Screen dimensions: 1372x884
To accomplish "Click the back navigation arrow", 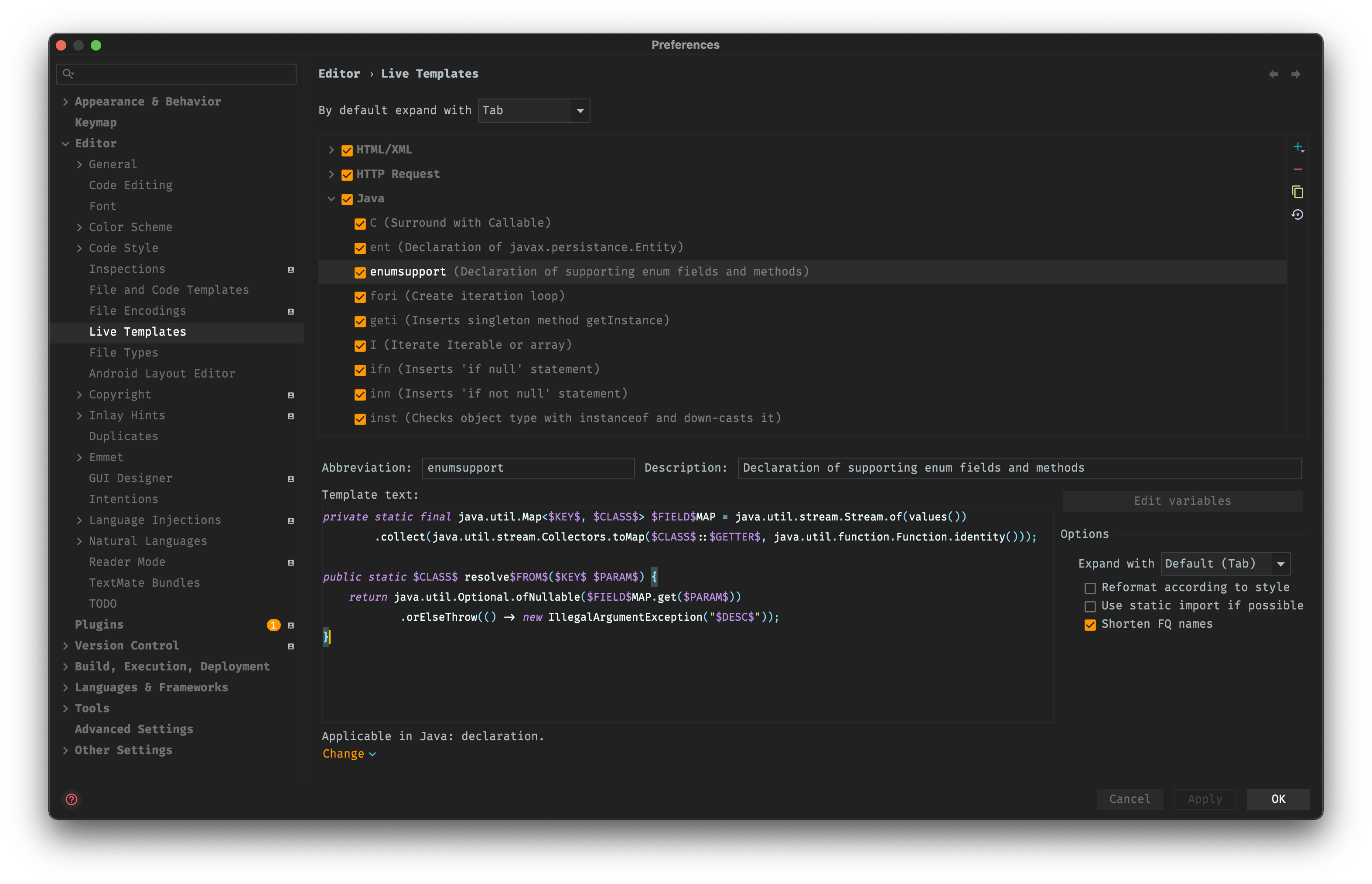I will [x=1273, y=74].
